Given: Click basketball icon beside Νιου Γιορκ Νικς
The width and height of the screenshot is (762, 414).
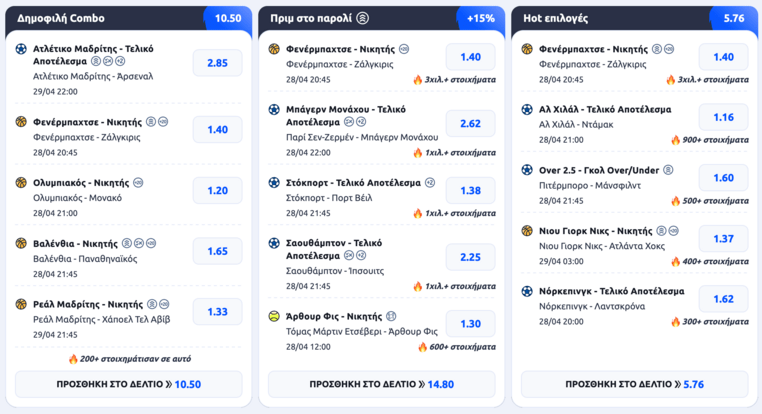Looking at the screenshot, I should coord(527,231).
